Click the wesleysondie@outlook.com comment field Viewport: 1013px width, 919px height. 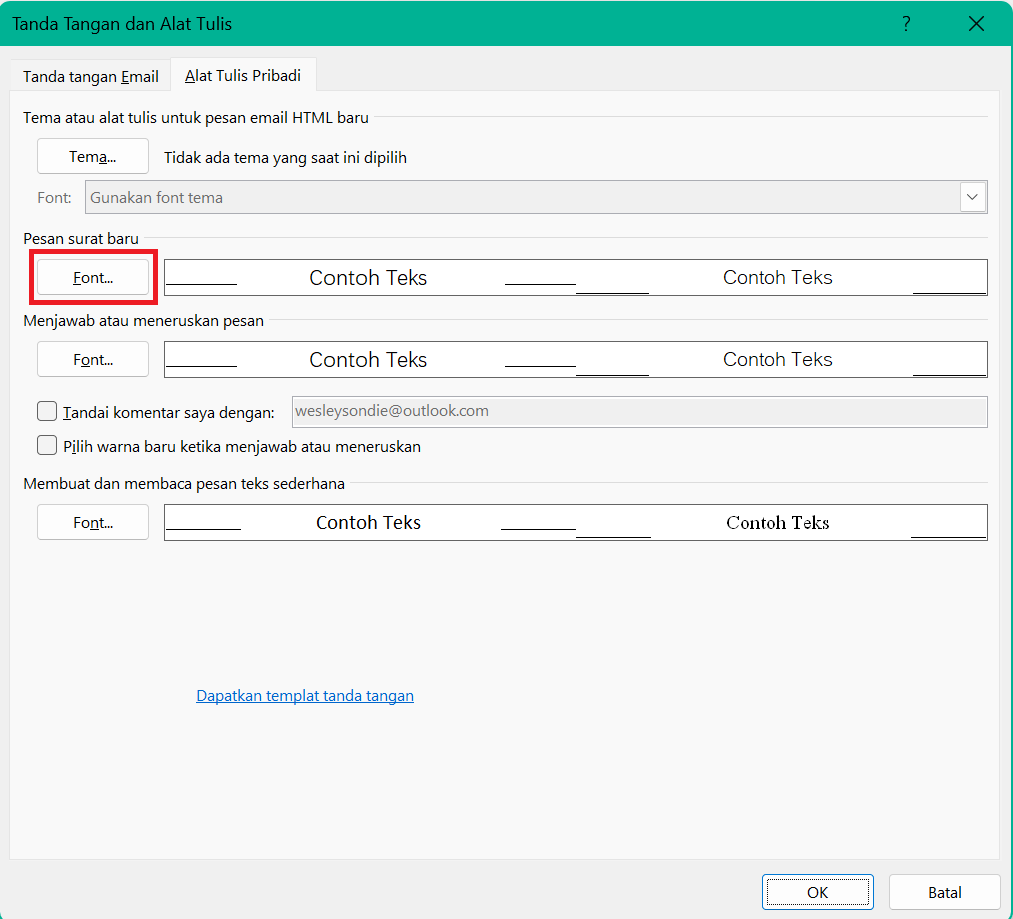point(638,411)
